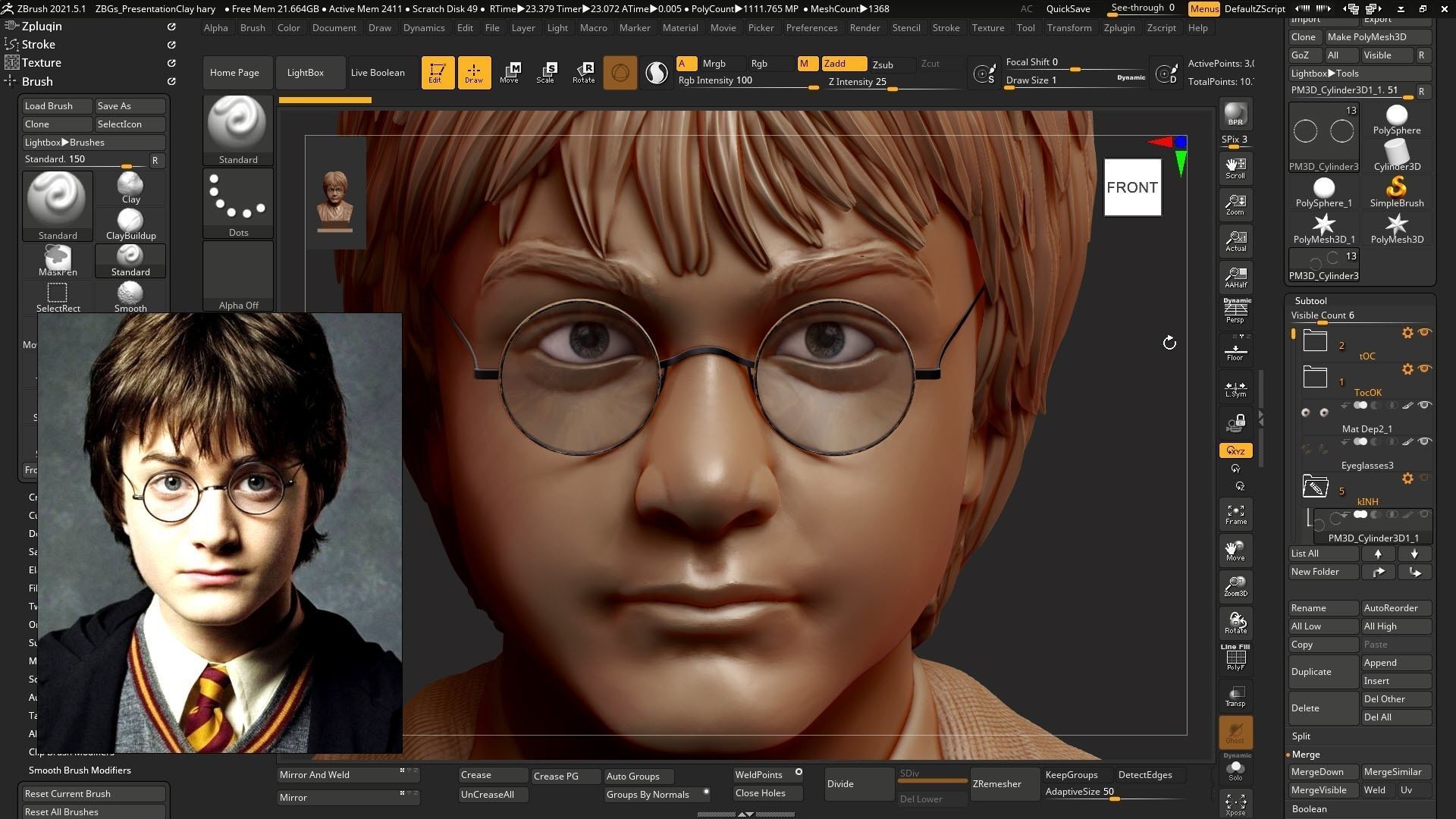Select the Edit mode button
The width and height of the screenshot is (1456, 819).
coord(437,73)
